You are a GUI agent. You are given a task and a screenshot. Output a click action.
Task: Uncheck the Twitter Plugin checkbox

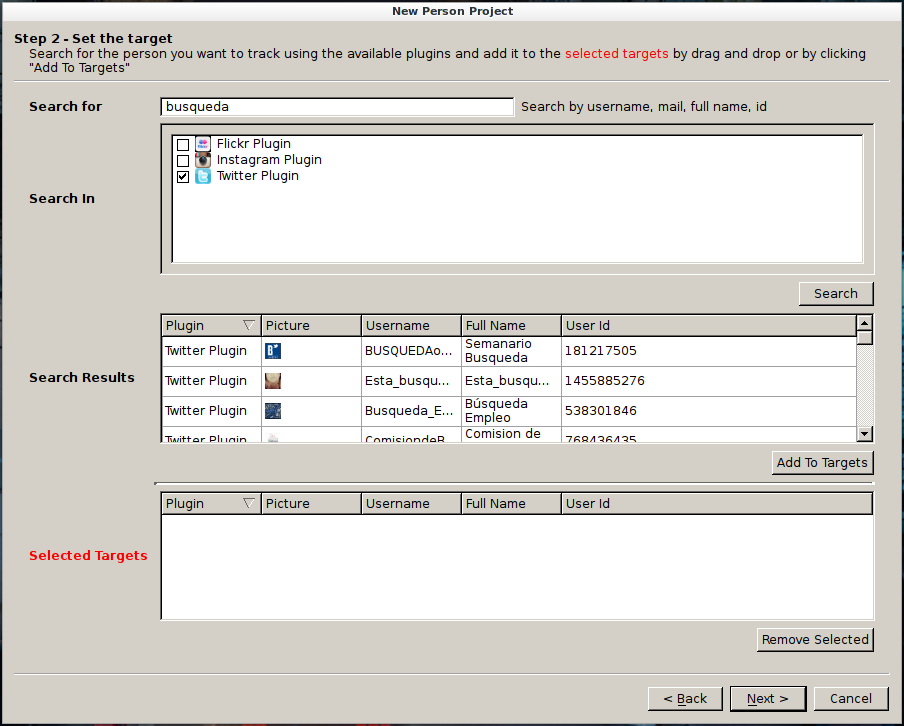tap(183, 177)
